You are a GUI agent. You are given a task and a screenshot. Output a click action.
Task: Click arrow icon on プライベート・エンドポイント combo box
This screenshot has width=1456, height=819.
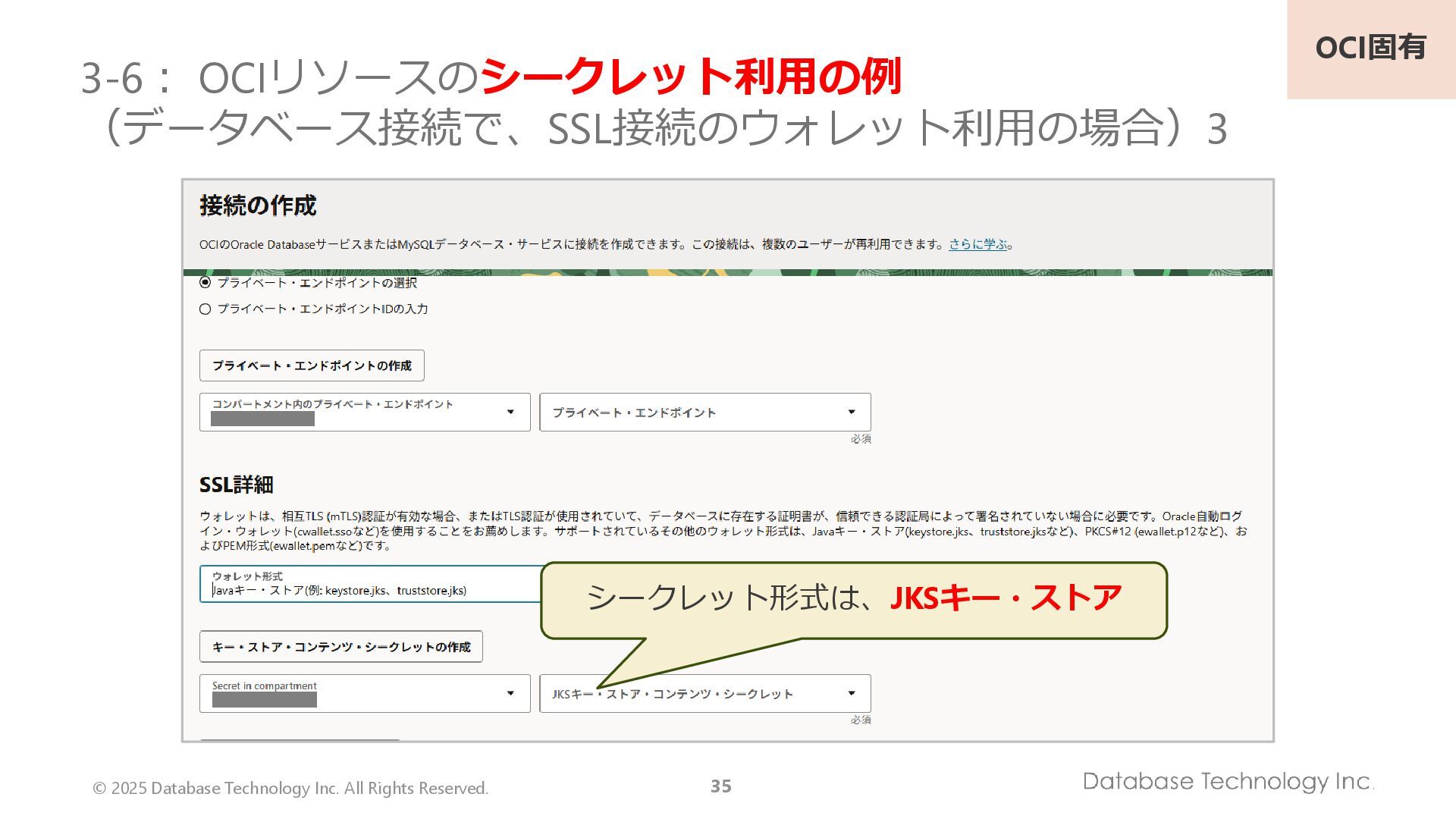851,412
